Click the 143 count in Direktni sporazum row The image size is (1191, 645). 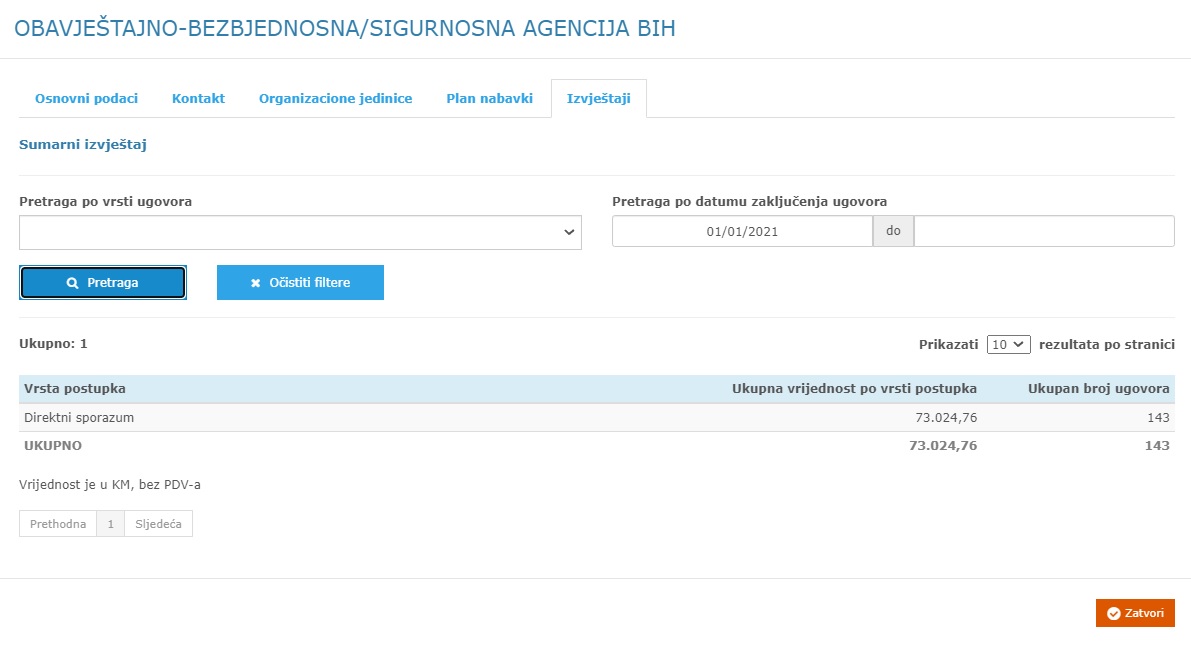[x=1158, y=417]
